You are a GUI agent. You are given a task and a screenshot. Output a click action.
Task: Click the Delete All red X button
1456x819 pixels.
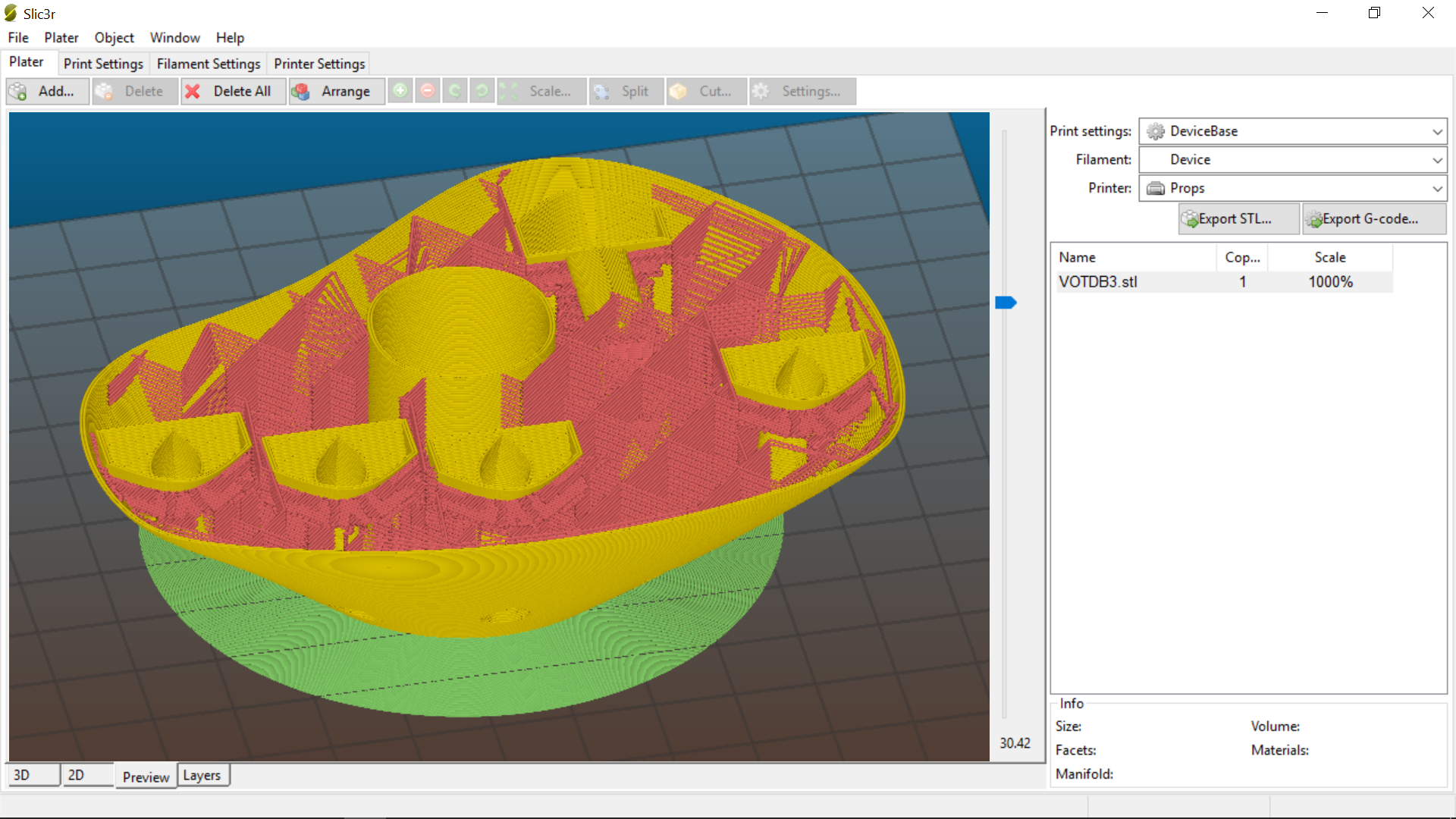(233, 91)
